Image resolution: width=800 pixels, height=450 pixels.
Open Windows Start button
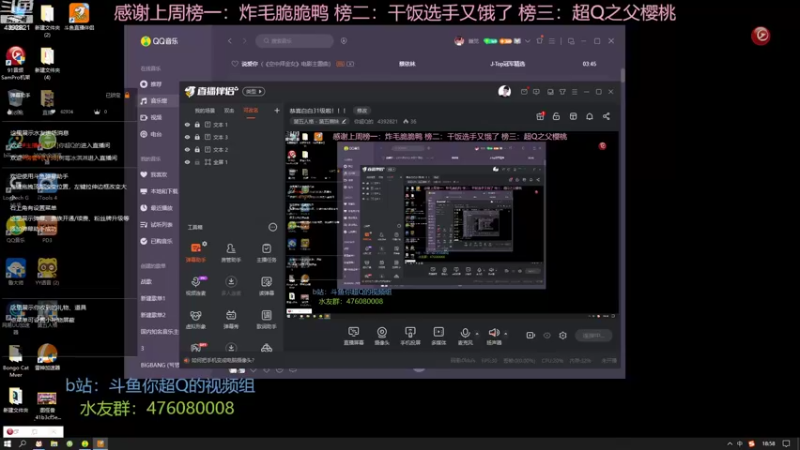click(7, 444)
